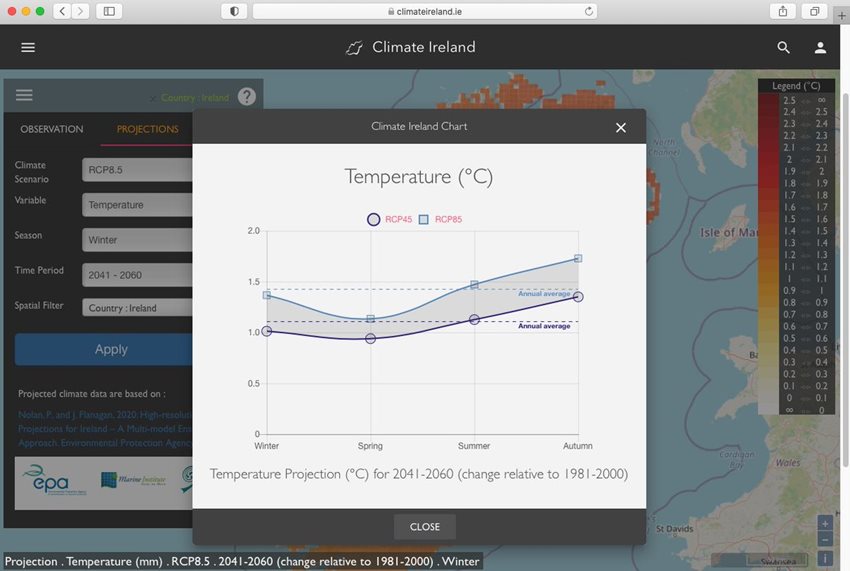Click the Safari address bar

pos(425,11)
